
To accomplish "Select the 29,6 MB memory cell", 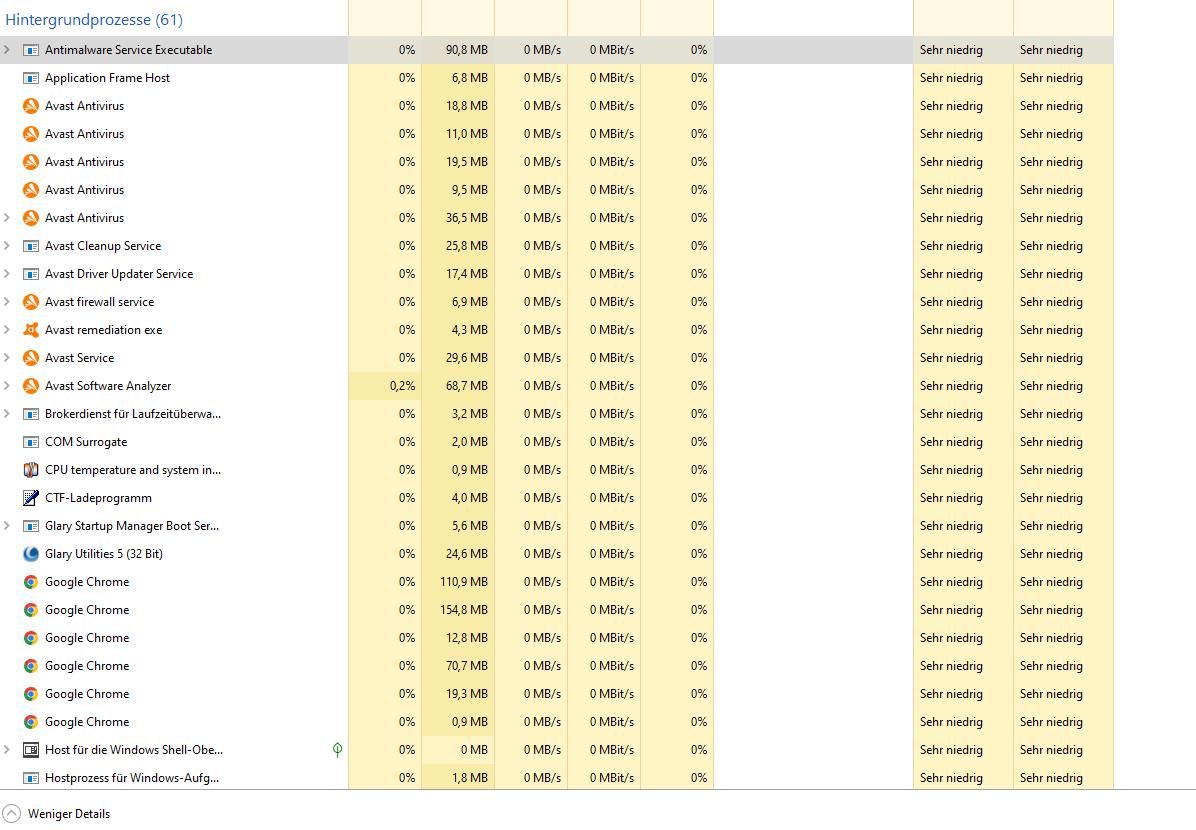I will click(x=458, y=358).
